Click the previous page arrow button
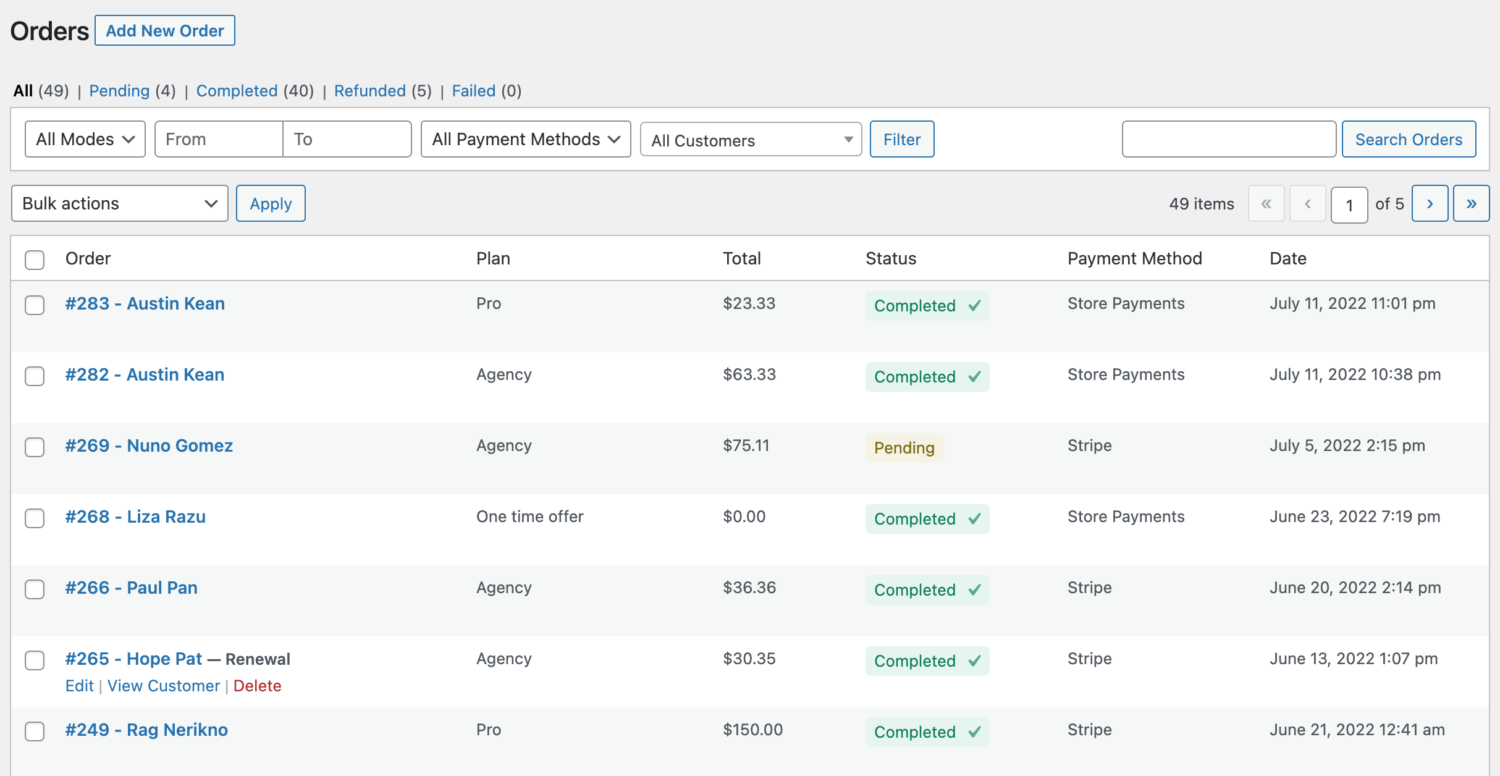1500x776 pixels. 1308,203
